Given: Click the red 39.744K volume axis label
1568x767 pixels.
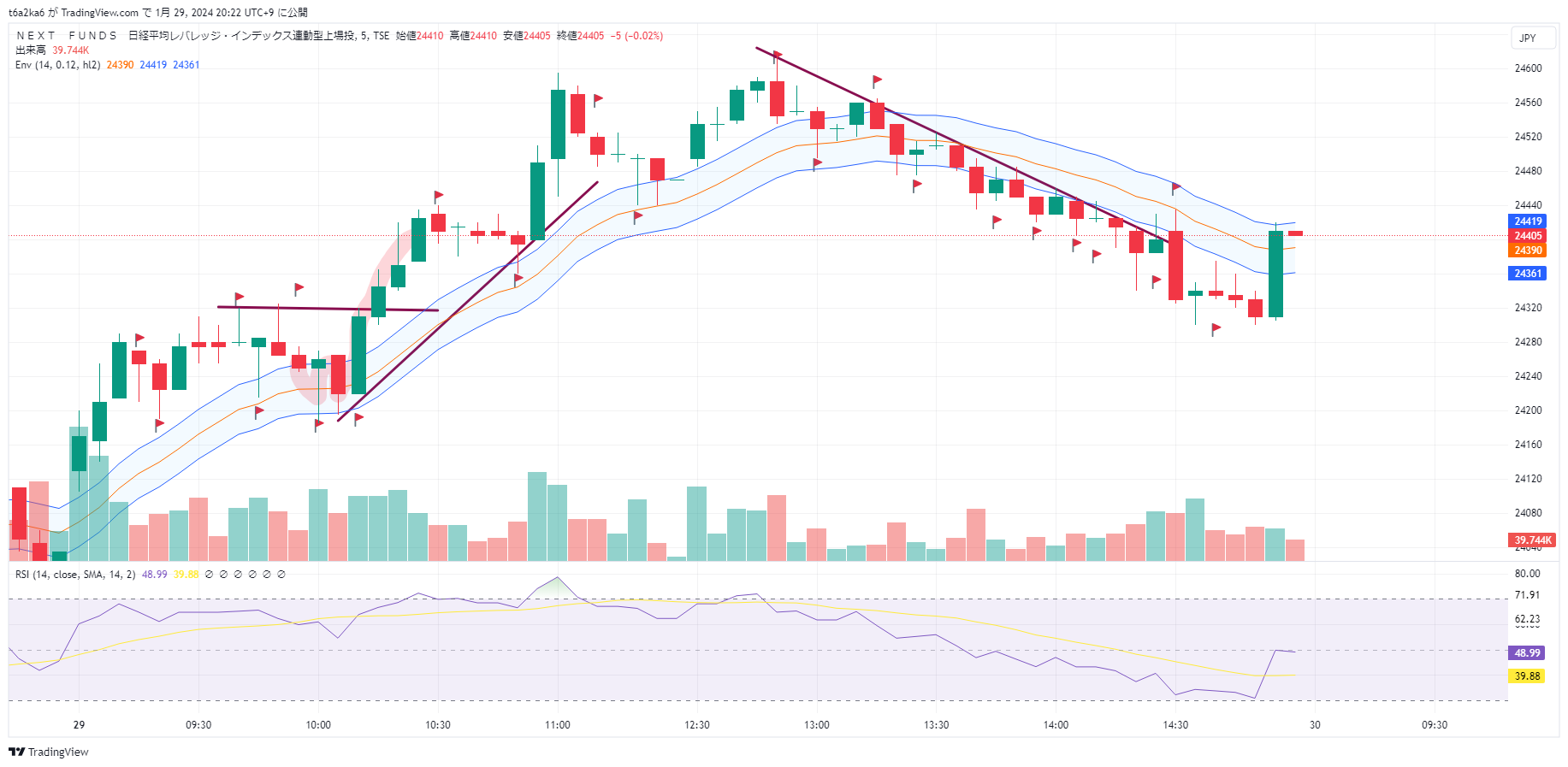Looking at the screenshot, I should 1532,540.
